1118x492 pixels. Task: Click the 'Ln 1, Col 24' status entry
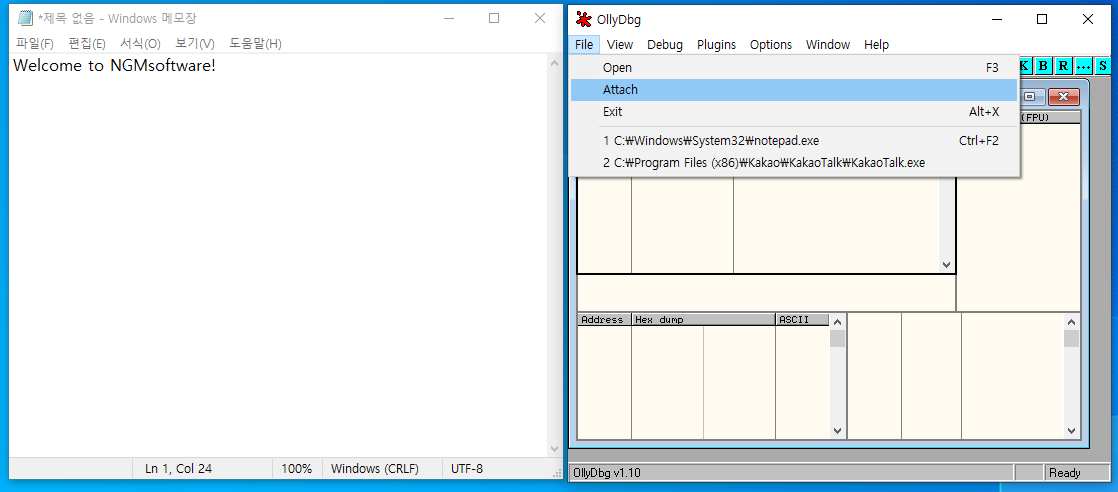tap(178, 469)
